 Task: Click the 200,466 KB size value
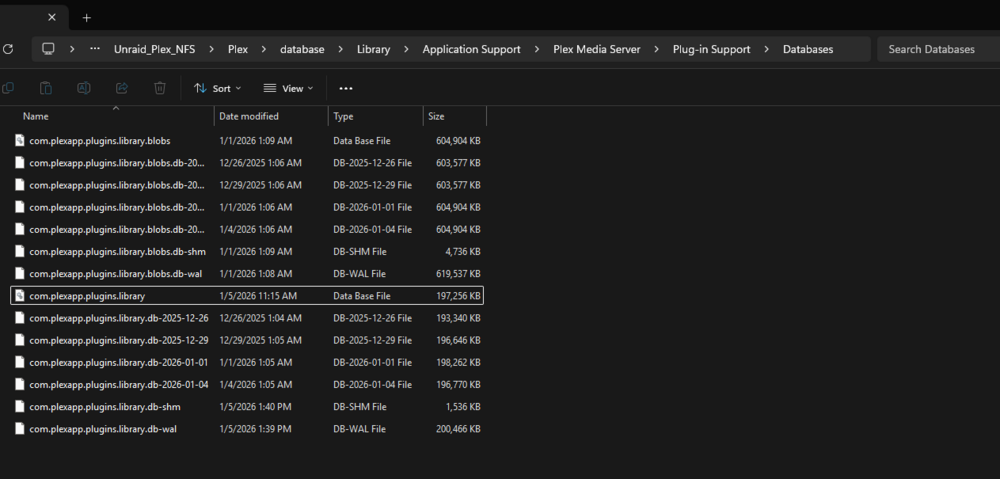coord(458,429)
